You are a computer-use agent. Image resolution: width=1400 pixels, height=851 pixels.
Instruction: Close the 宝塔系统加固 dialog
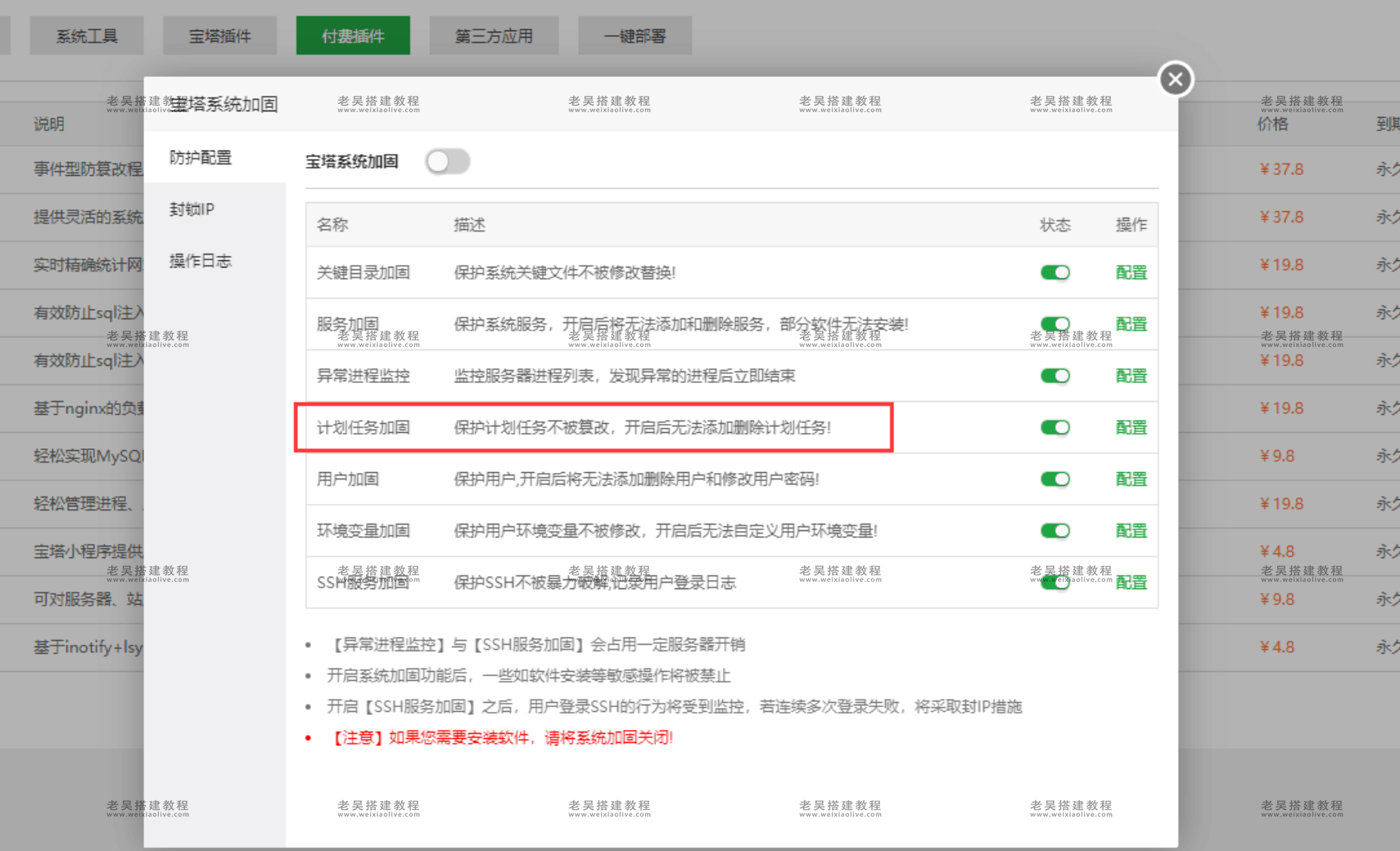(1175, 79)
